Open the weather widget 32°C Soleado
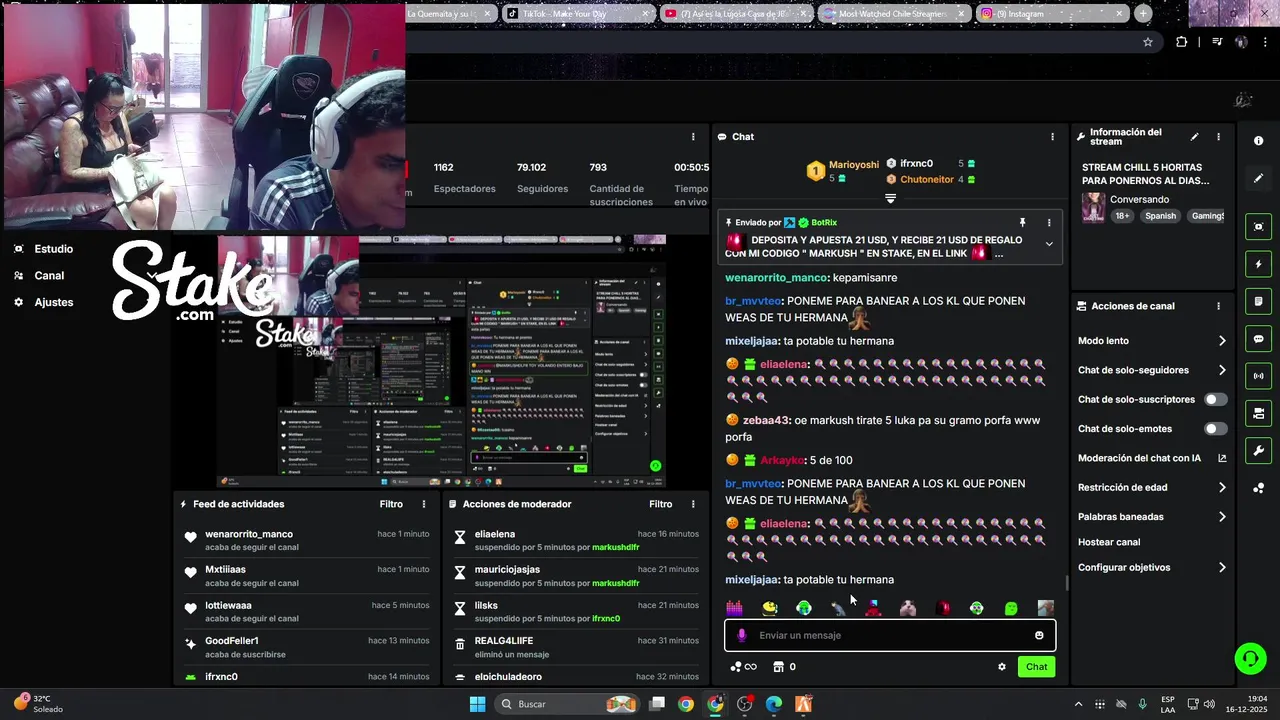1280x720 pixels. (38, 704)
